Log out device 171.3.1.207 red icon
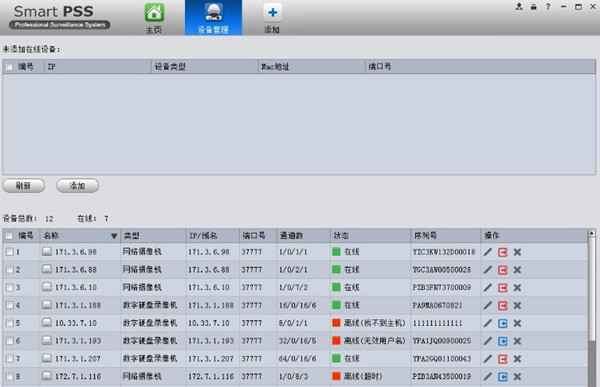Viewport: 600px width, 387px height. coord(503,359)
